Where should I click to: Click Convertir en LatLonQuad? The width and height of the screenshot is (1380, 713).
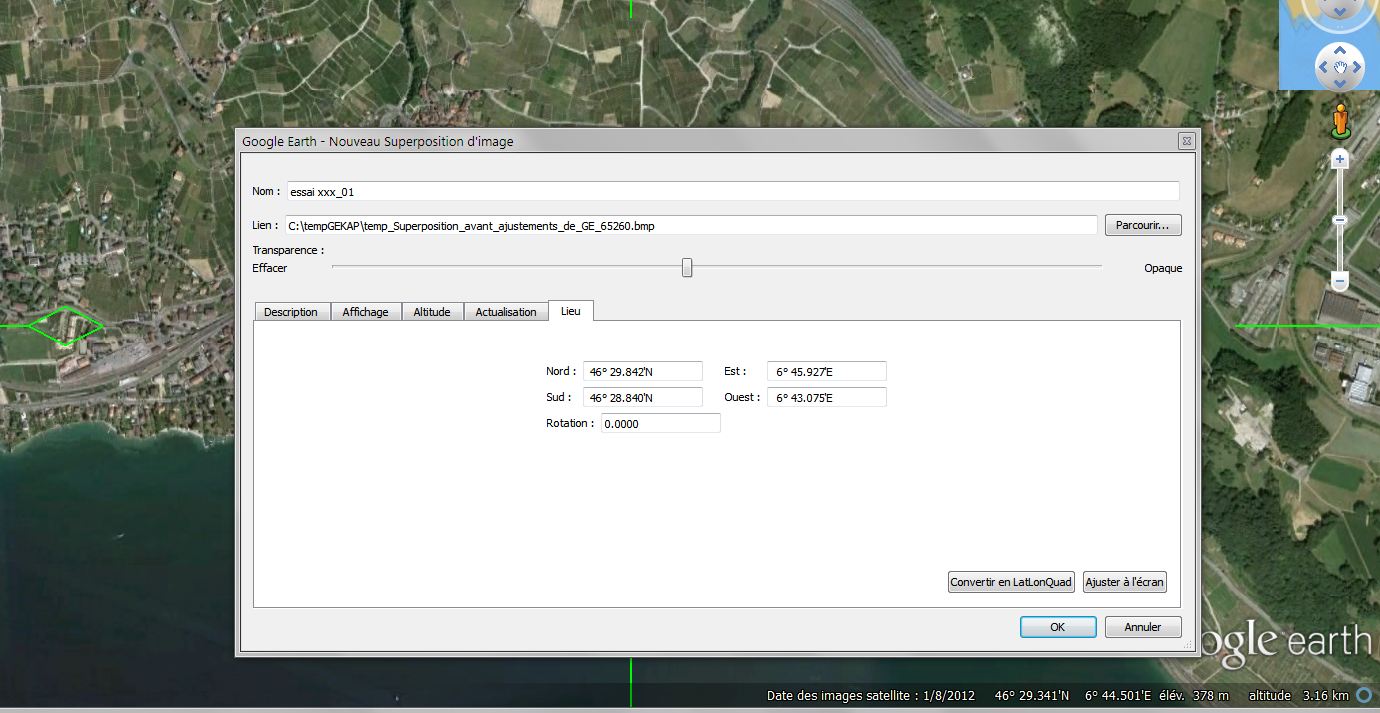tap(1011, 582)
